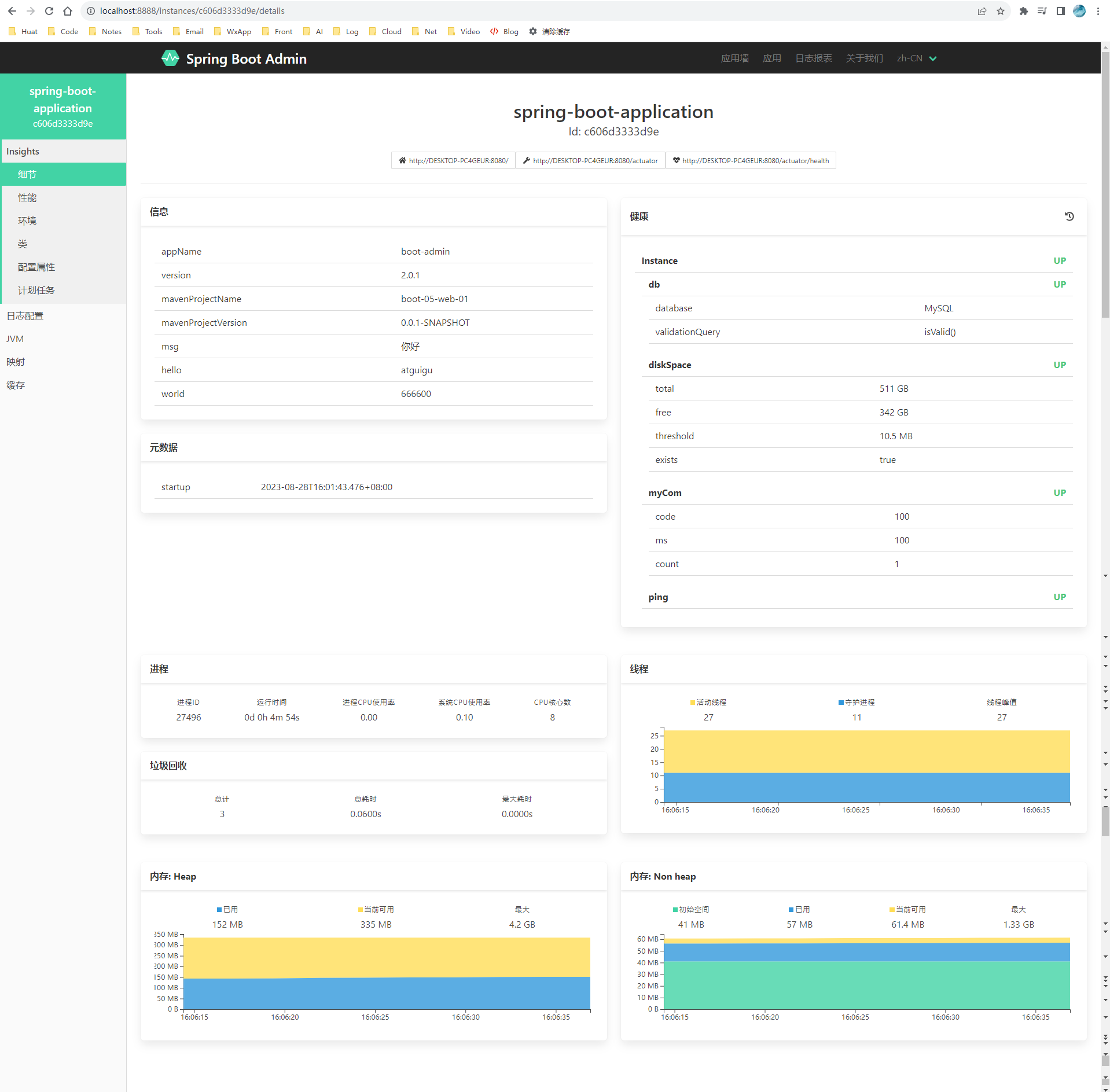Image resolution: width=1110 pixels, height=1092 pixels.
Task: Expand the JVM sidebar section
Action: pyautogui.click(x=15, y=339)
